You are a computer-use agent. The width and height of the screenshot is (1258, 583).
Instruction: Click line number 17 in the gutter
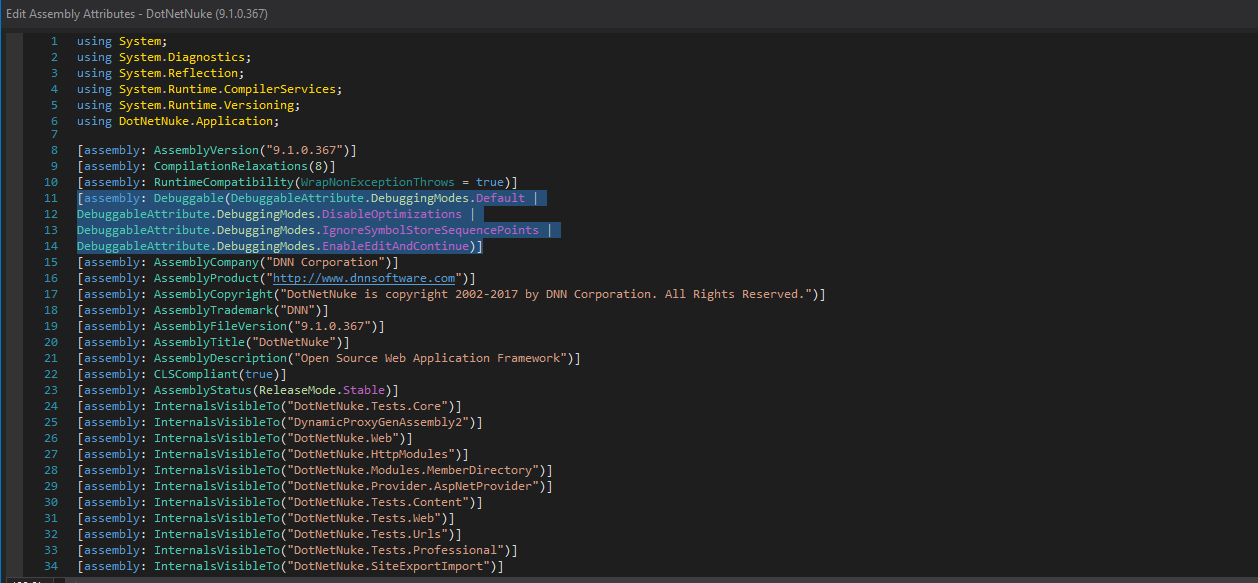(x=51, y=294)
